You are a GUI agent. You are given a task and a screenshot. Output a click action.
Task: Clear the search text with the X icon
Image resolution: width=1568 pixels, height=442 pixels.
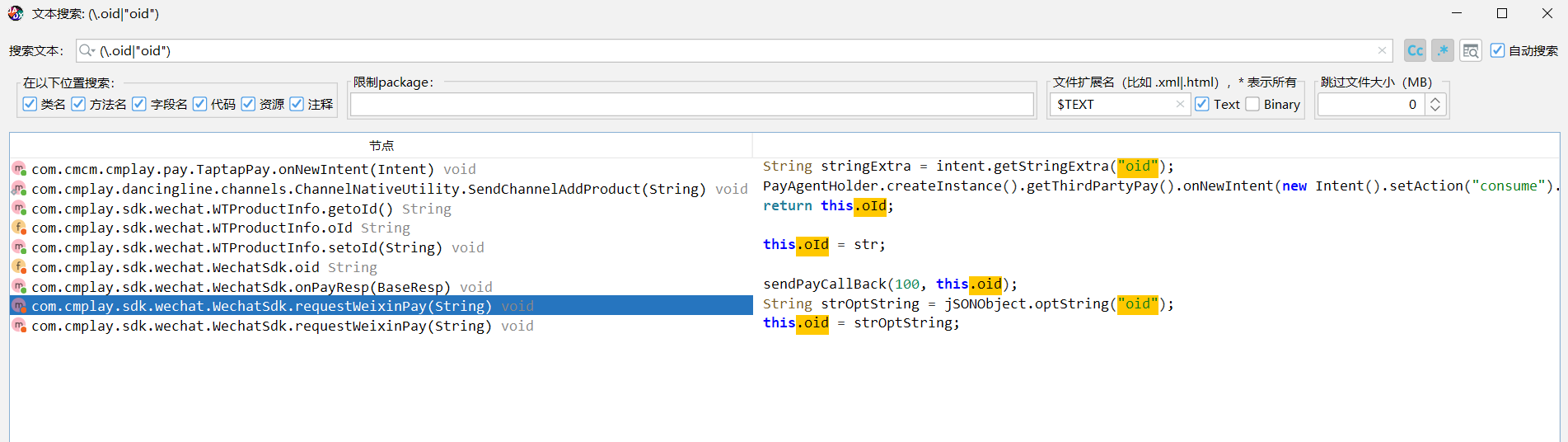[x=1382, y=50]
